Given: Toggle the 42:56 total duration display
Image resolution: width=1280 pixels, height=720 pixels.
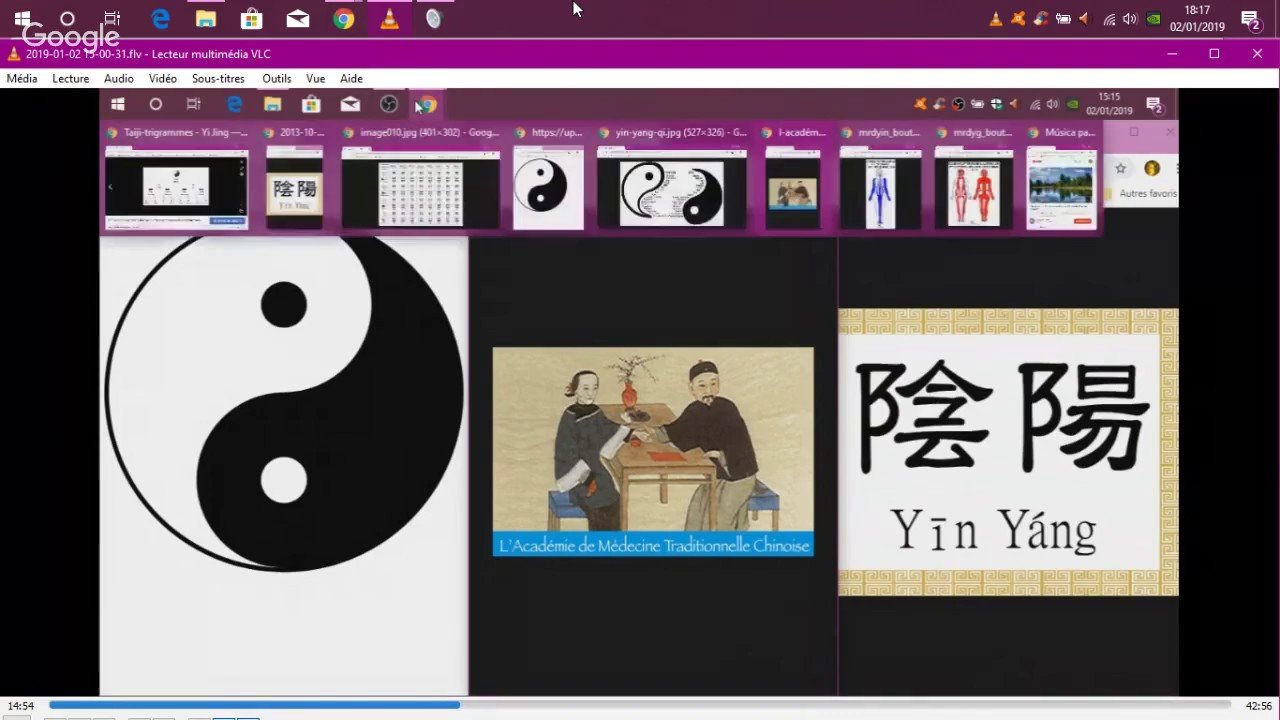Looking at the screenshot, I should (1259, 706).
